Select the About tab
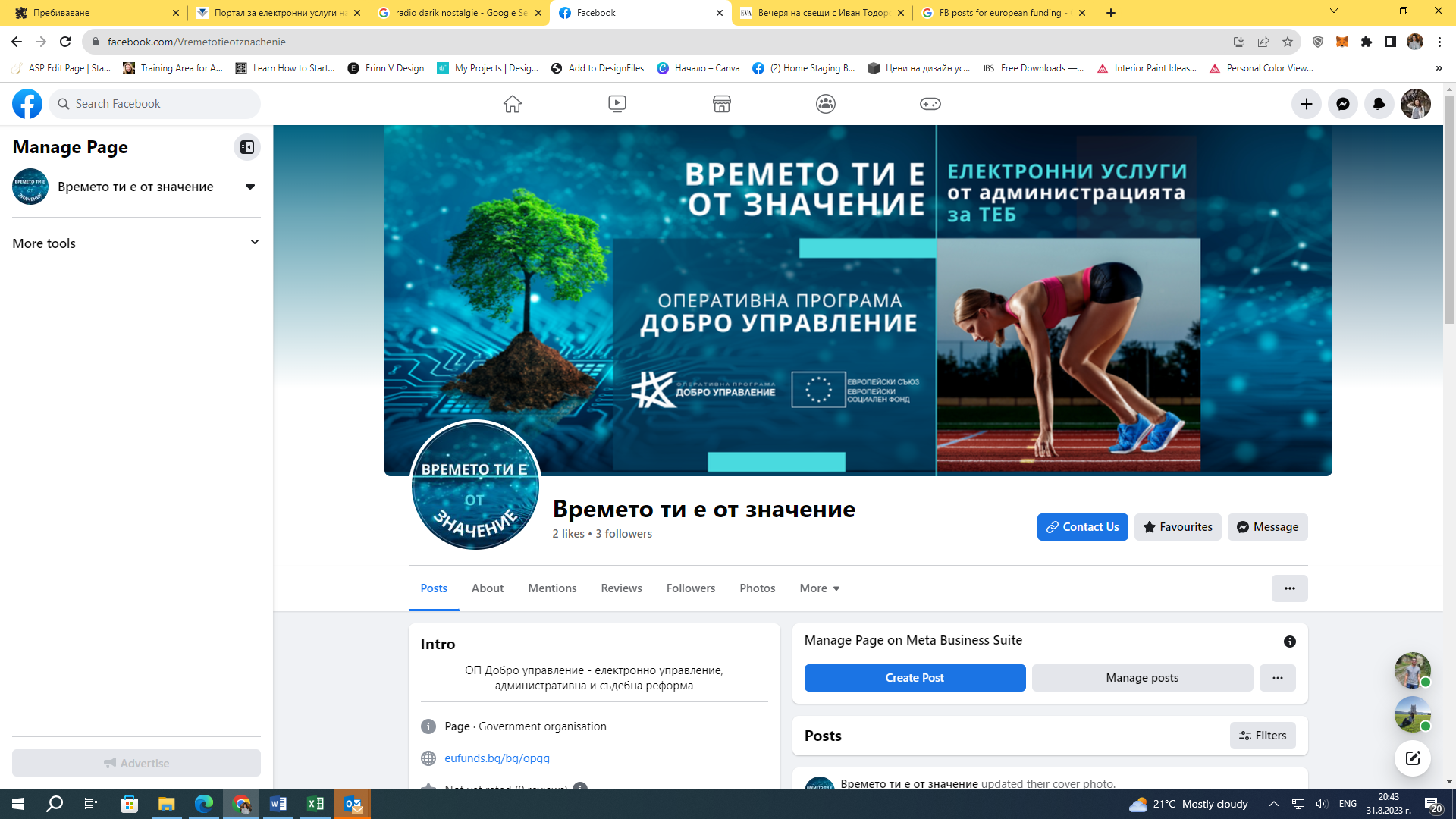This screenshot has width=1456, height=819. point(488,588)
